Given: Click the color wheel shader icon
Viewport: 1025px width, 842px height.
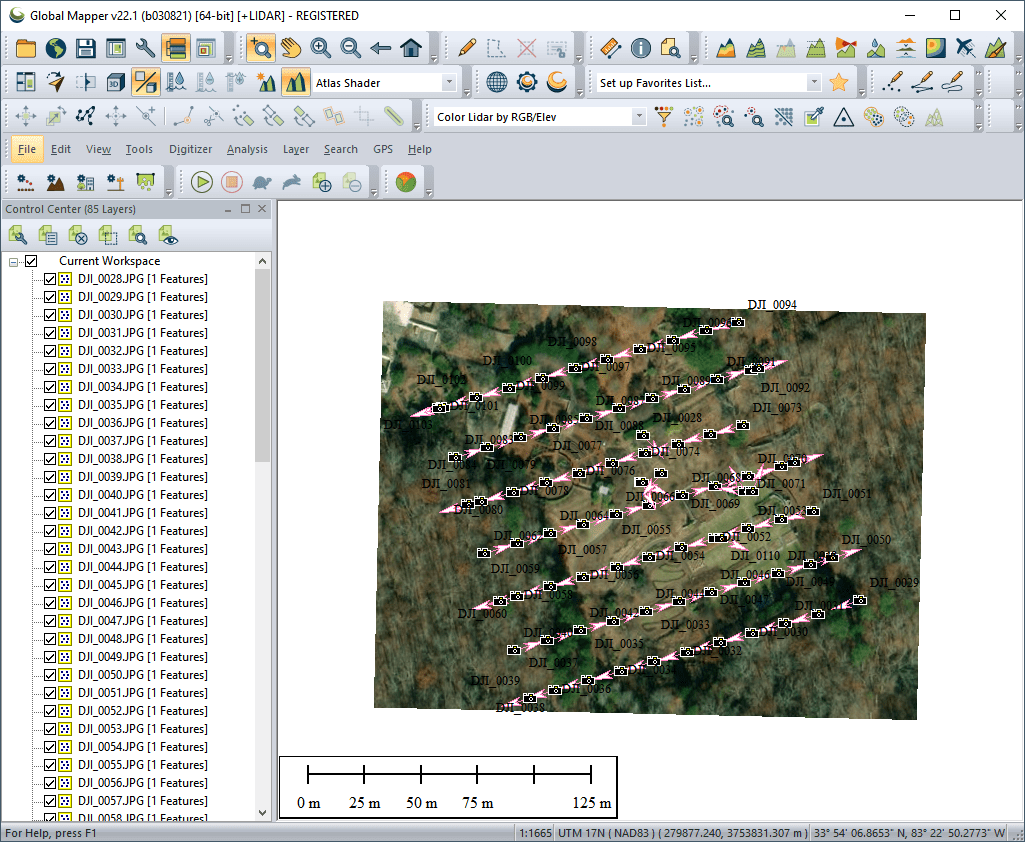Looking at the screenshot, I should click(x=406, y=182).
